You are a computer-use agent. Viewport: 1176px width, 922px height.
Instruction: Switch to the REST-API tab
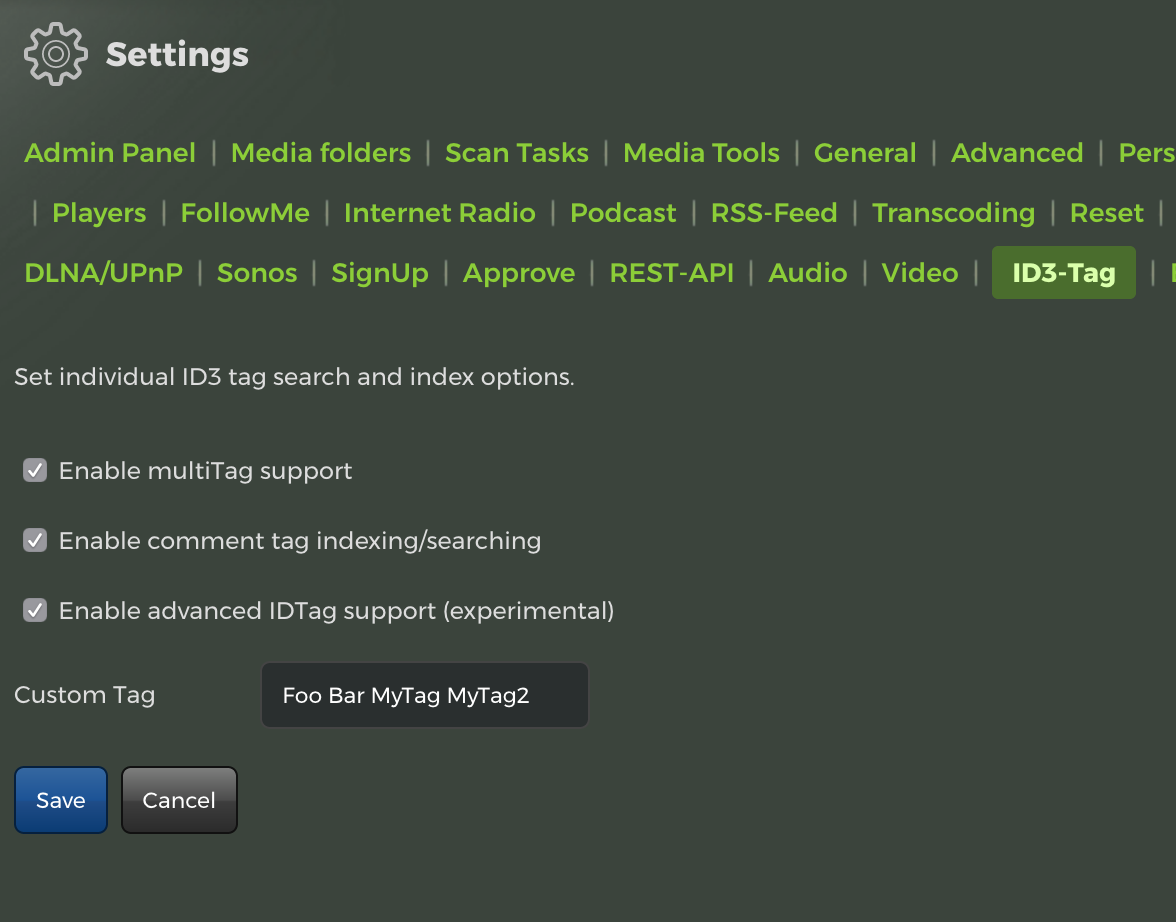pos(672,273)
